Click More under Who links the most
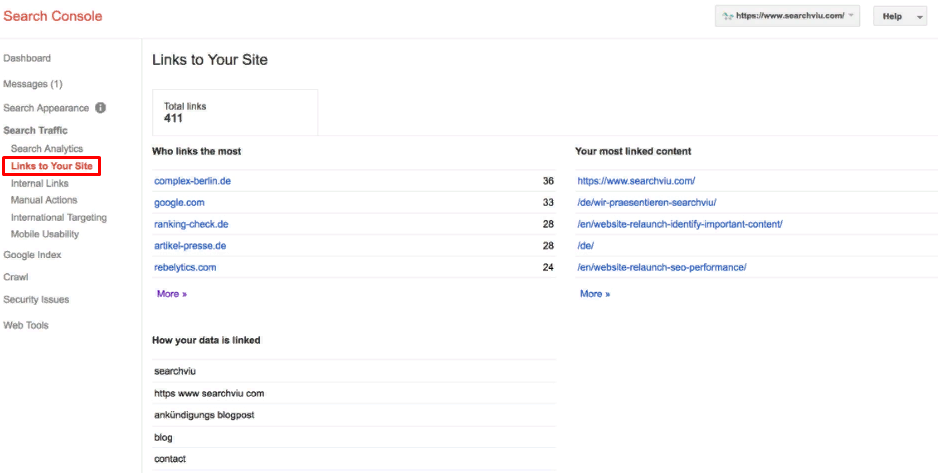This screenshot has height=473, width=938. click(x=172, y=294)
